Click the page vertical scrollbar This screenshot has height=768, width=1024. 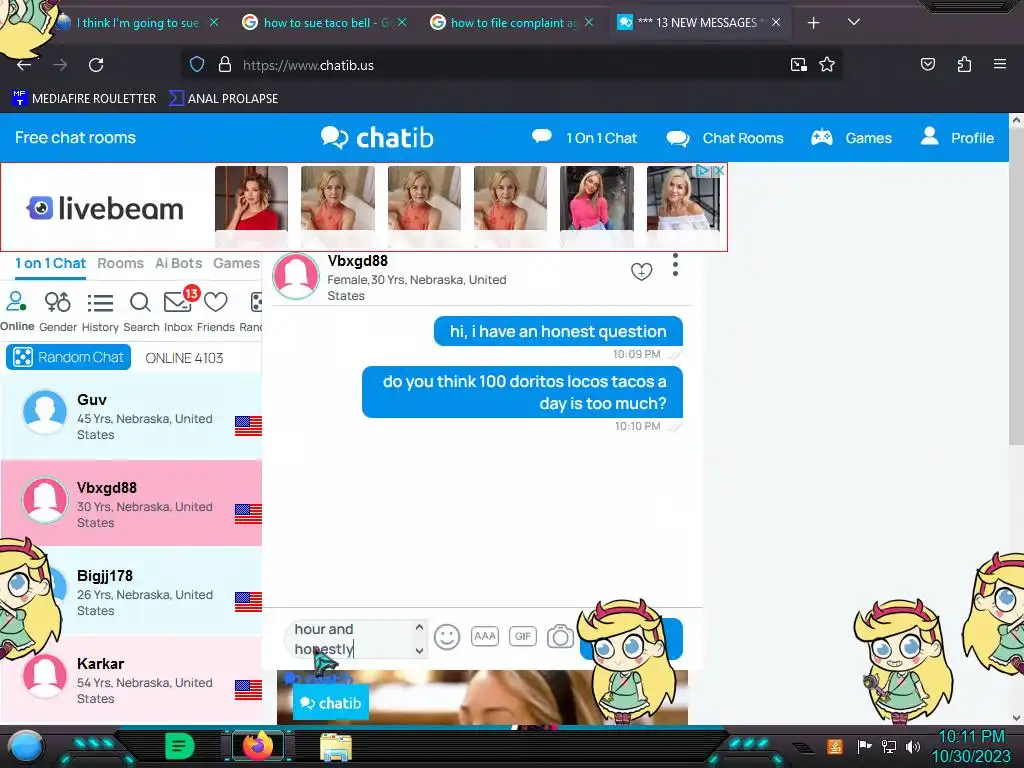(x=1016, y=281)
